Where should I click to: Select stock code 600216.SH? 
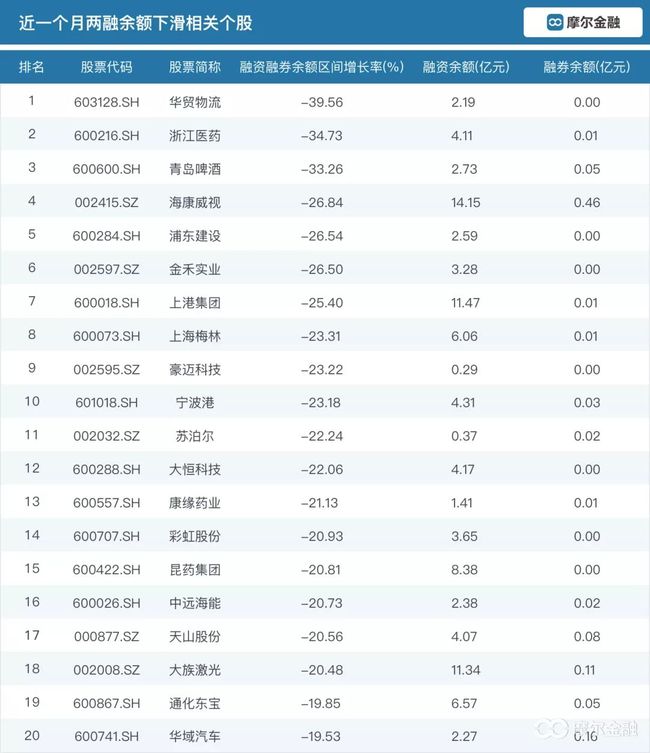point(107,135)
